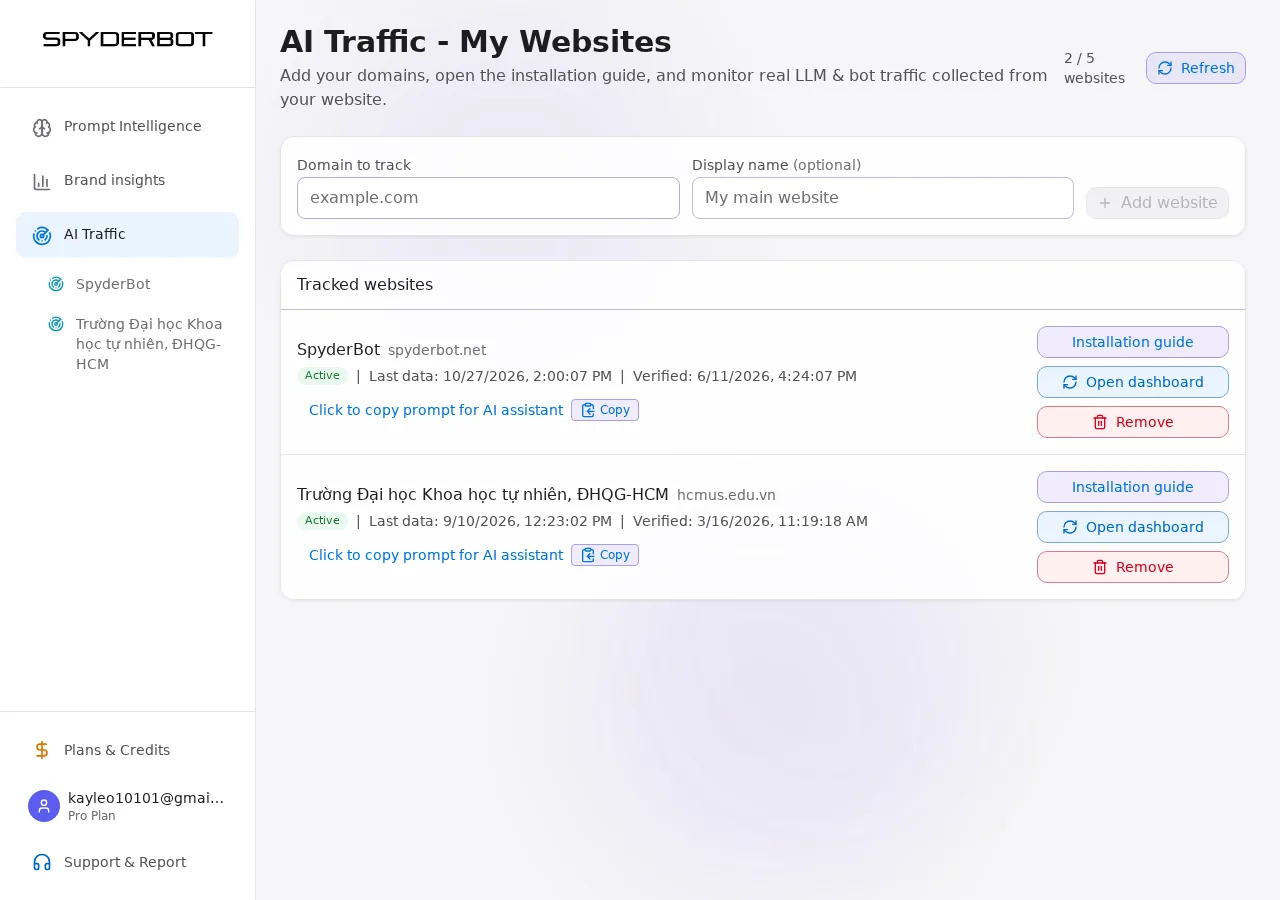
Task: Remove the hcmus.edu.vn website
Action: (x=1133, y=567)
